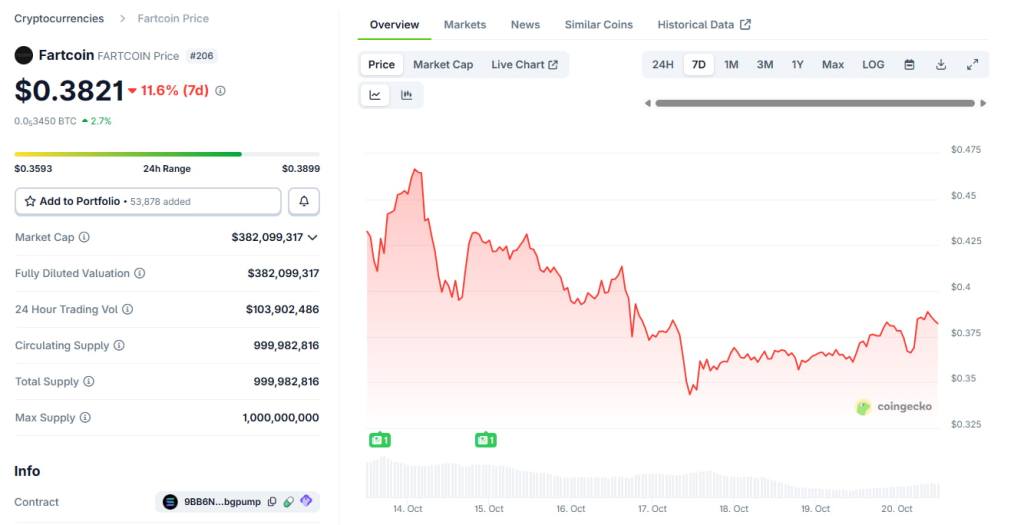This screenshot has width=1024, height=525.
Task: Go to Cryptocurrencies breadcrumb link
Action: [59, 18]
